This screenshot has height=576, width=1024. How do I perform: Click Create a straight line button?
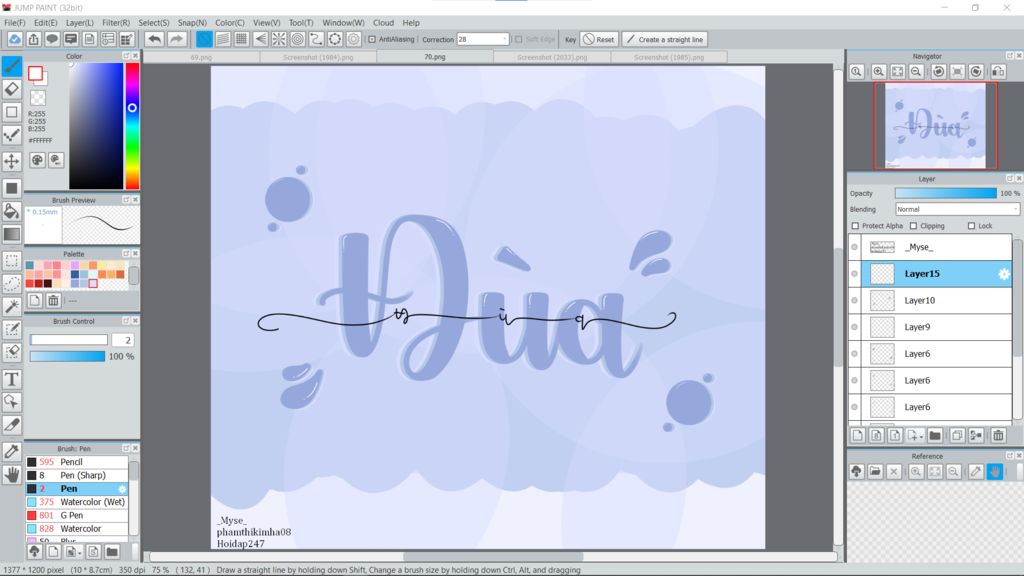click(x=664, y=39)
